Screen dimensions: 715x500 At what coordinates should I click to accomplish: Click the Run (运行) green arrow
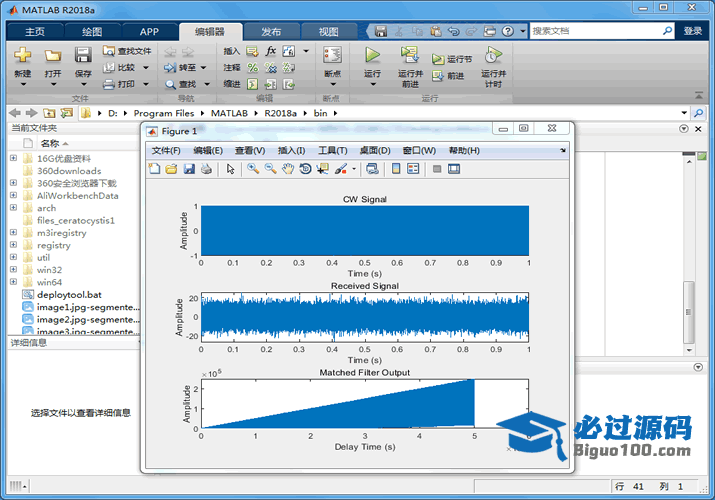pos(373,55)
